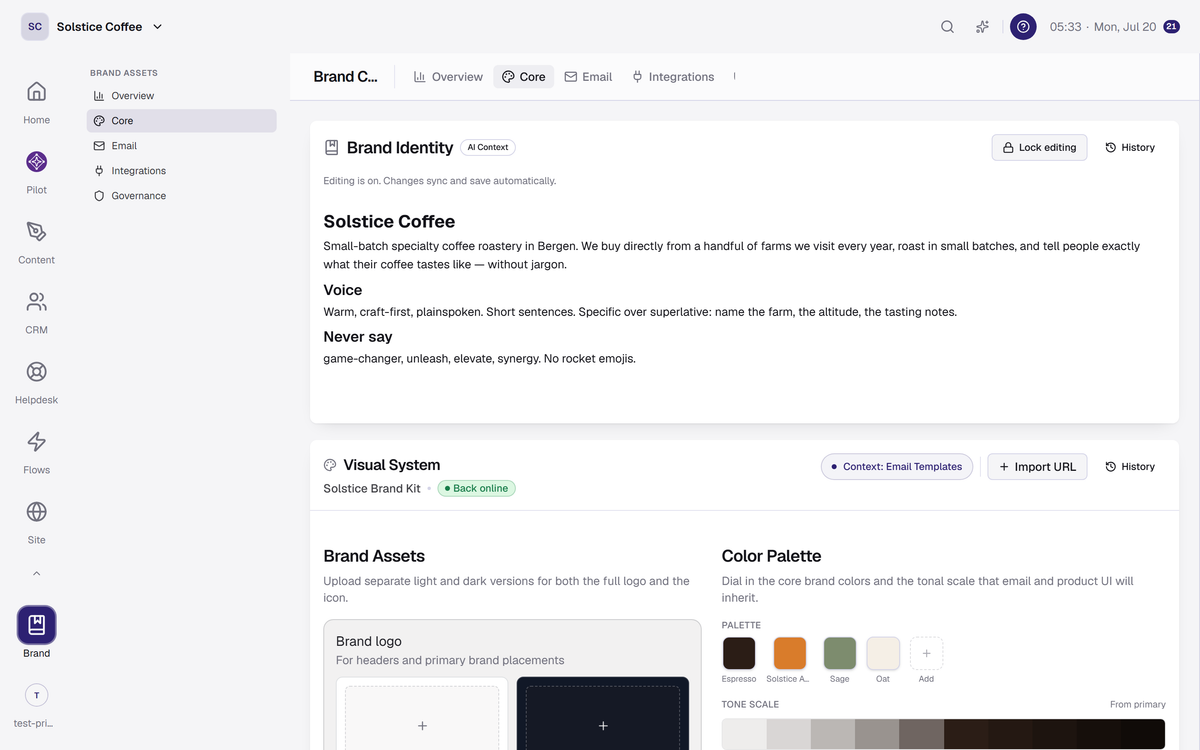Image resolution: width=1200 pixels, height=750 pixels.
Task: Open Integrations in Brand Assets sidebar
Action: pos(181,171)
